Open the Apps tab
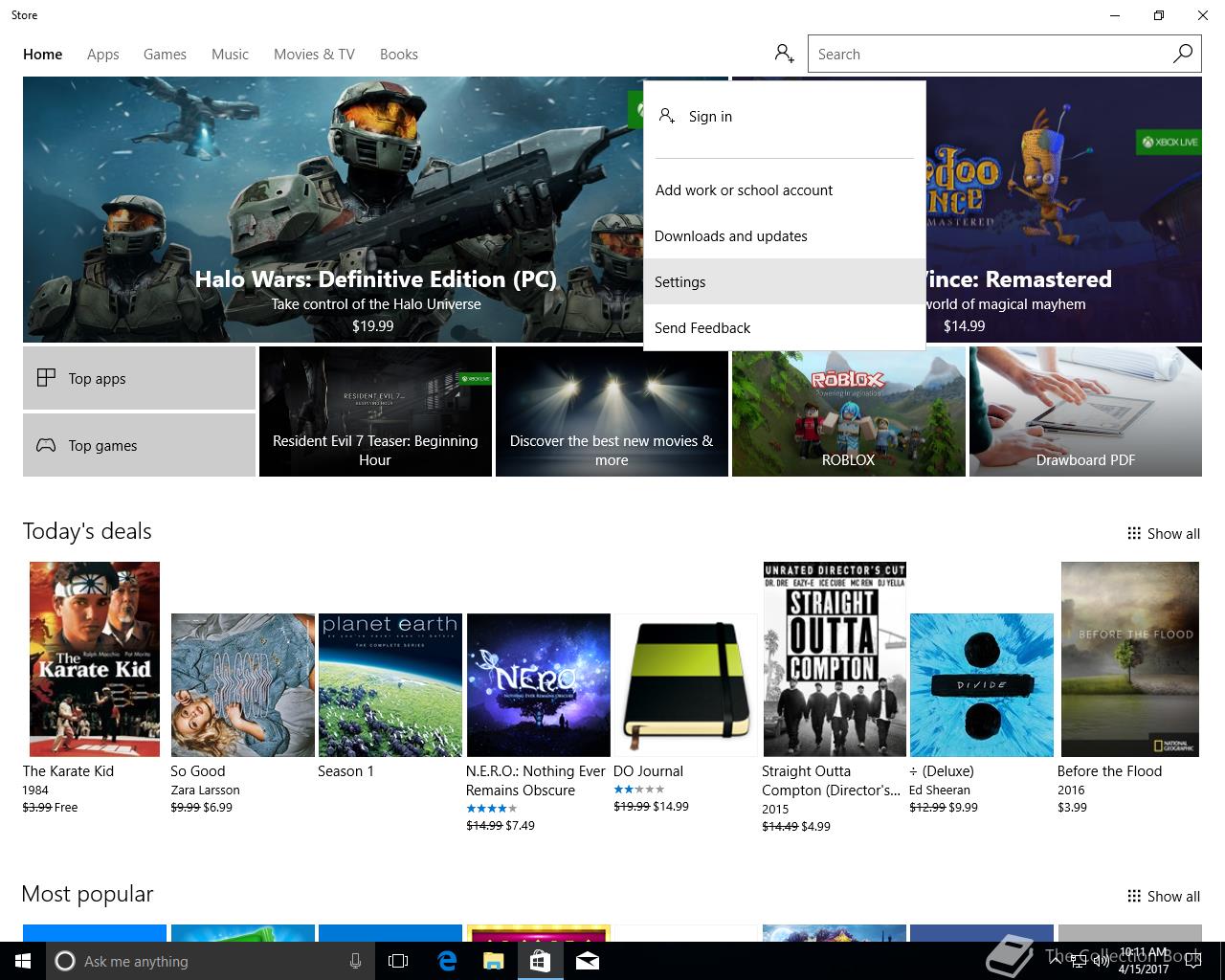The image size is (1225, 980). (103, 55)
